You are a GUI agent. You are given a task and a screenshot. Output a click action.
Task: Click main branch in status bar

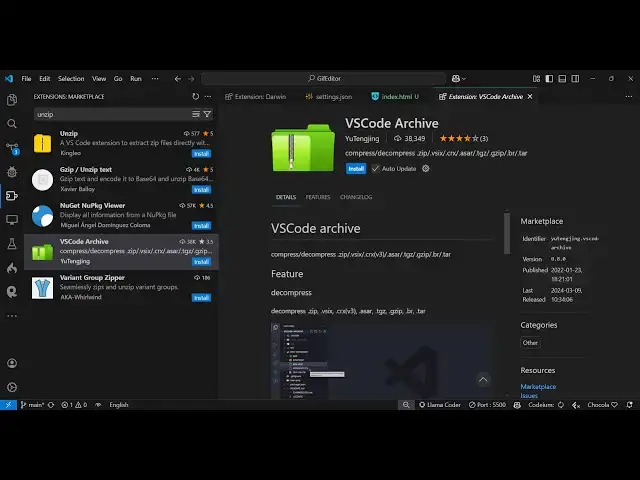pyautogui.click(x=32, y=405)
